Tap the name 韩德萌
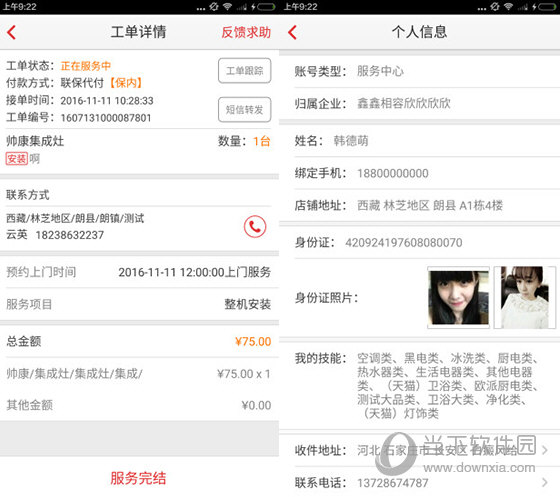The width and height of the screenshot is (560, 497). (x=351, y=141)
